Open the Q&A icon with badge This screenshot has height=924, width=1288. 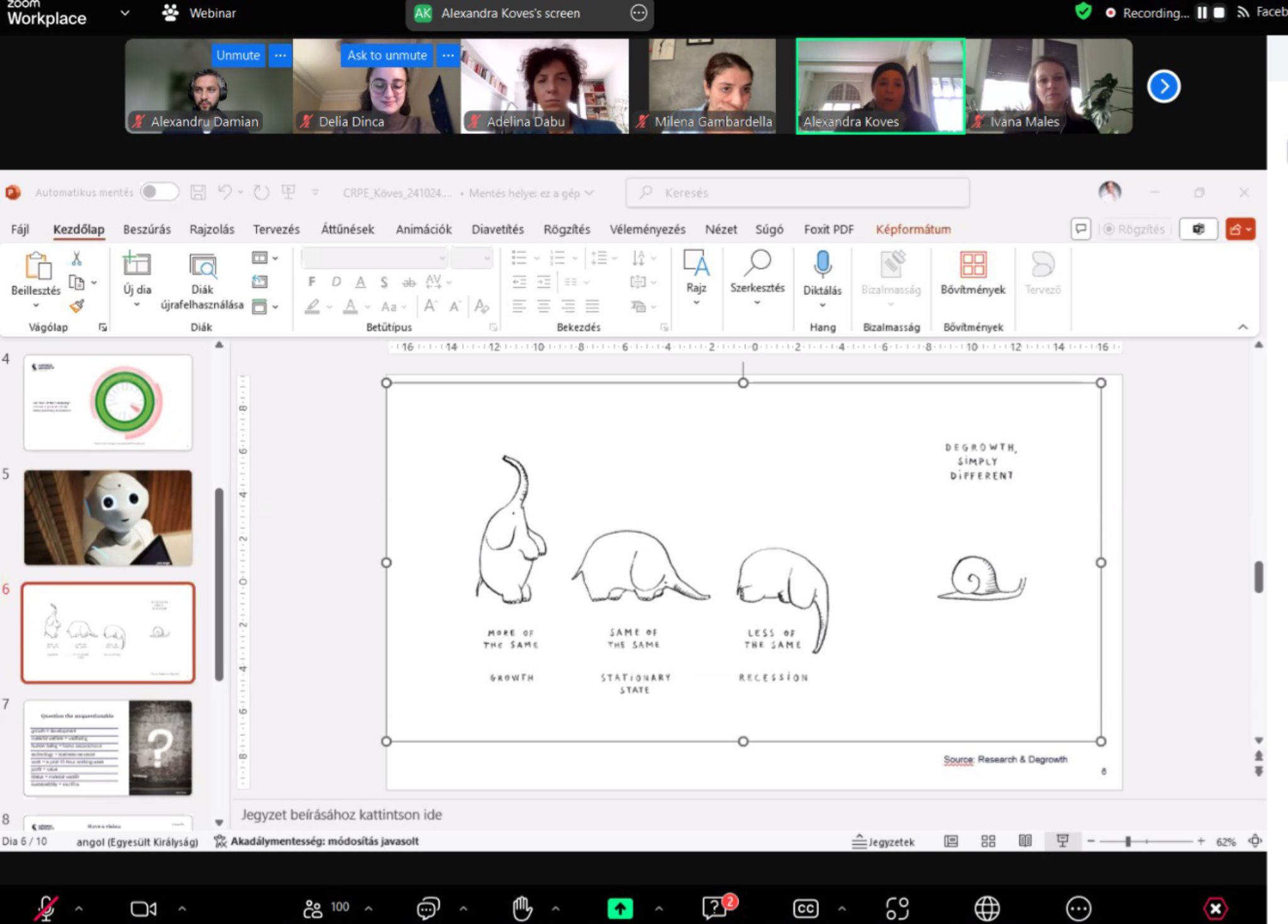tap(715, 908)
